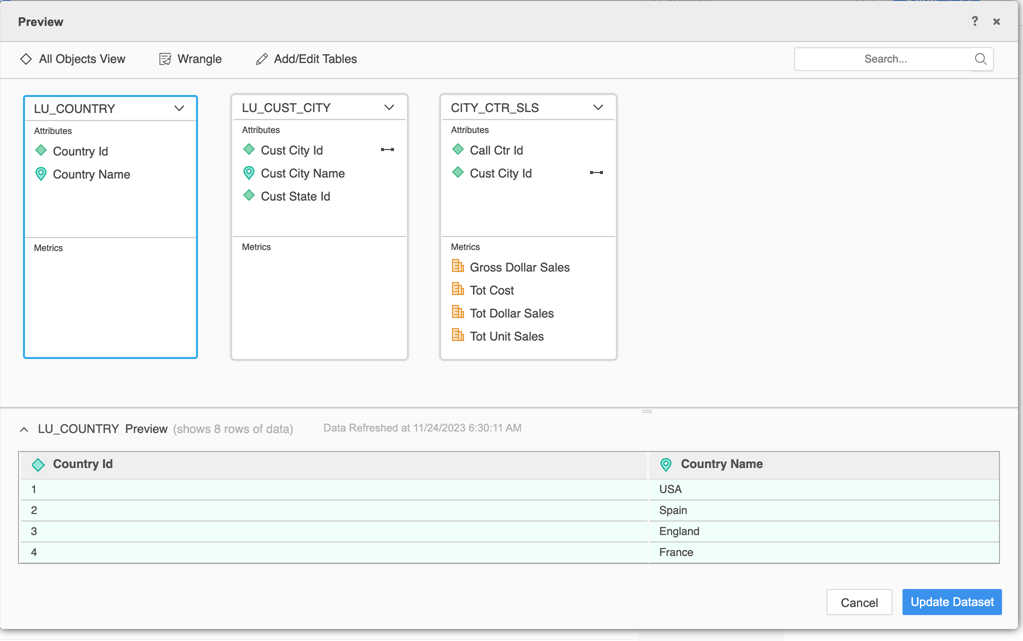Click the link icon beside Cust City Id in CITY_CTR_SLS
The height and width of the screenshot is (641, 1023).
(596, 173)
